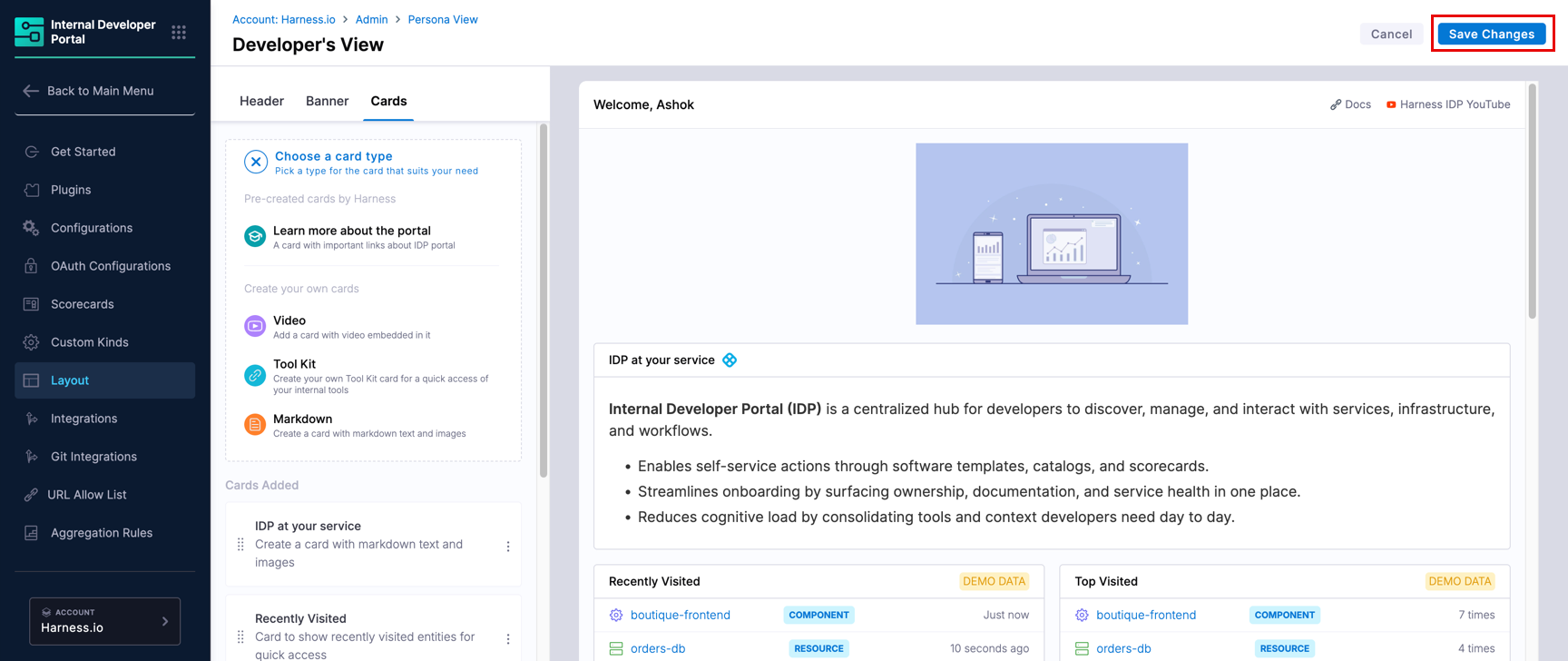
Task: Select the Cards tab
Action: pos(388,101)
